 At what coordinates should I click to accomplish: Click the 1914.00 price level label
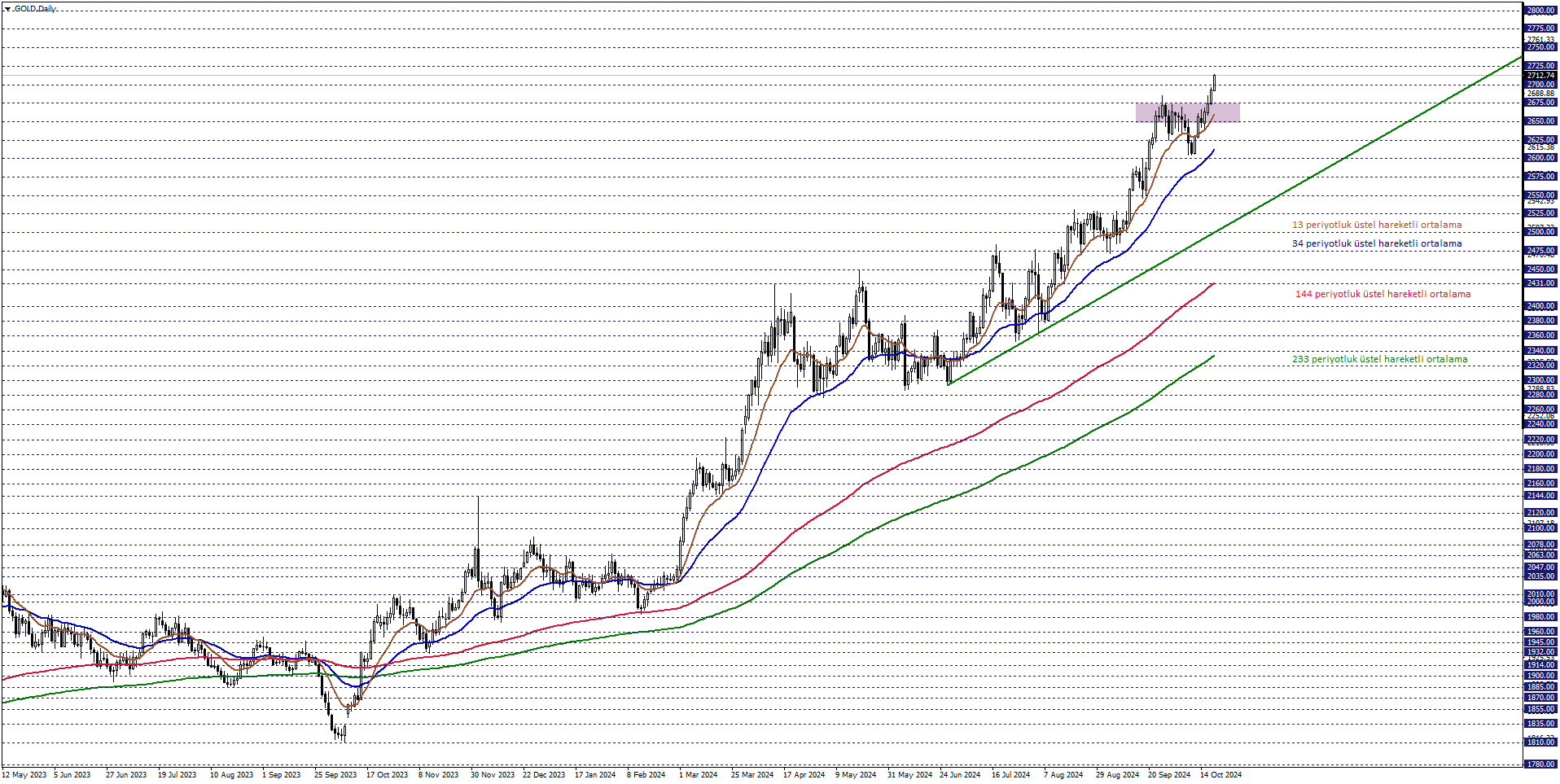1540,665
